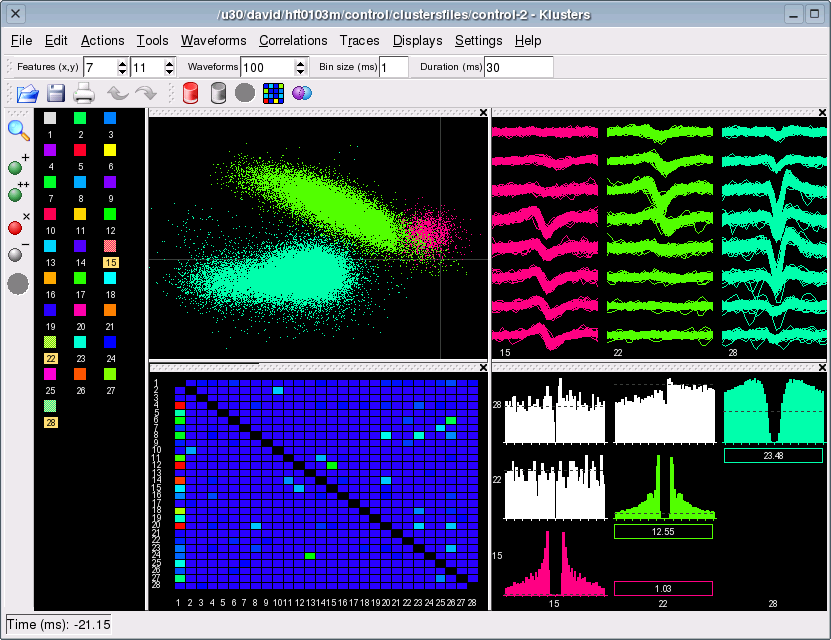This screenshot has height=640, width=831.
Task: Click the Undo arrow icon
Action: tap(118, 93)
